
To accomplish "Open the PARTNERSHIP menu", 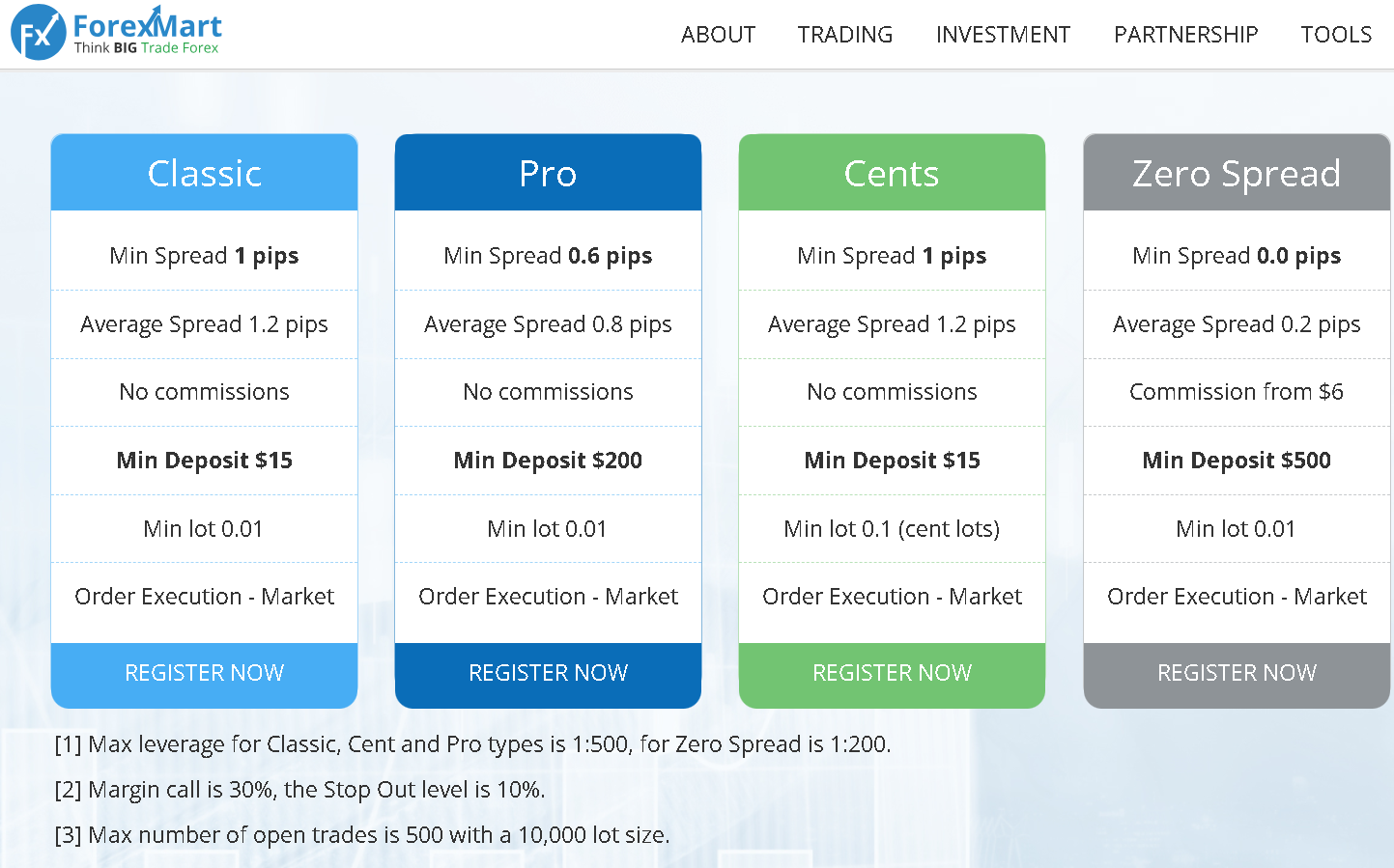I will 1185,35.
